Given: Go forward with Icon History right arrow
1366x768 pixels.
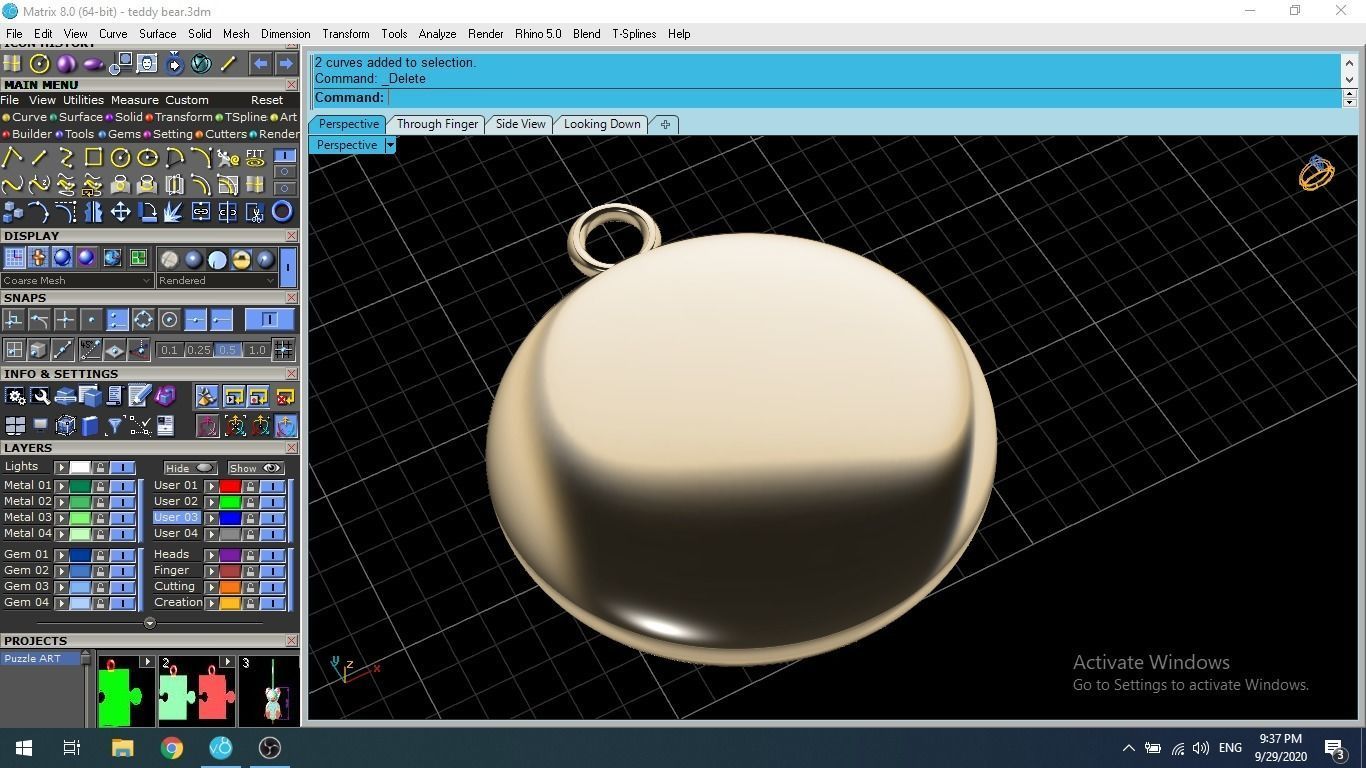Looking at the screenshot, I should pyautogui.click(x=285, y=64).
